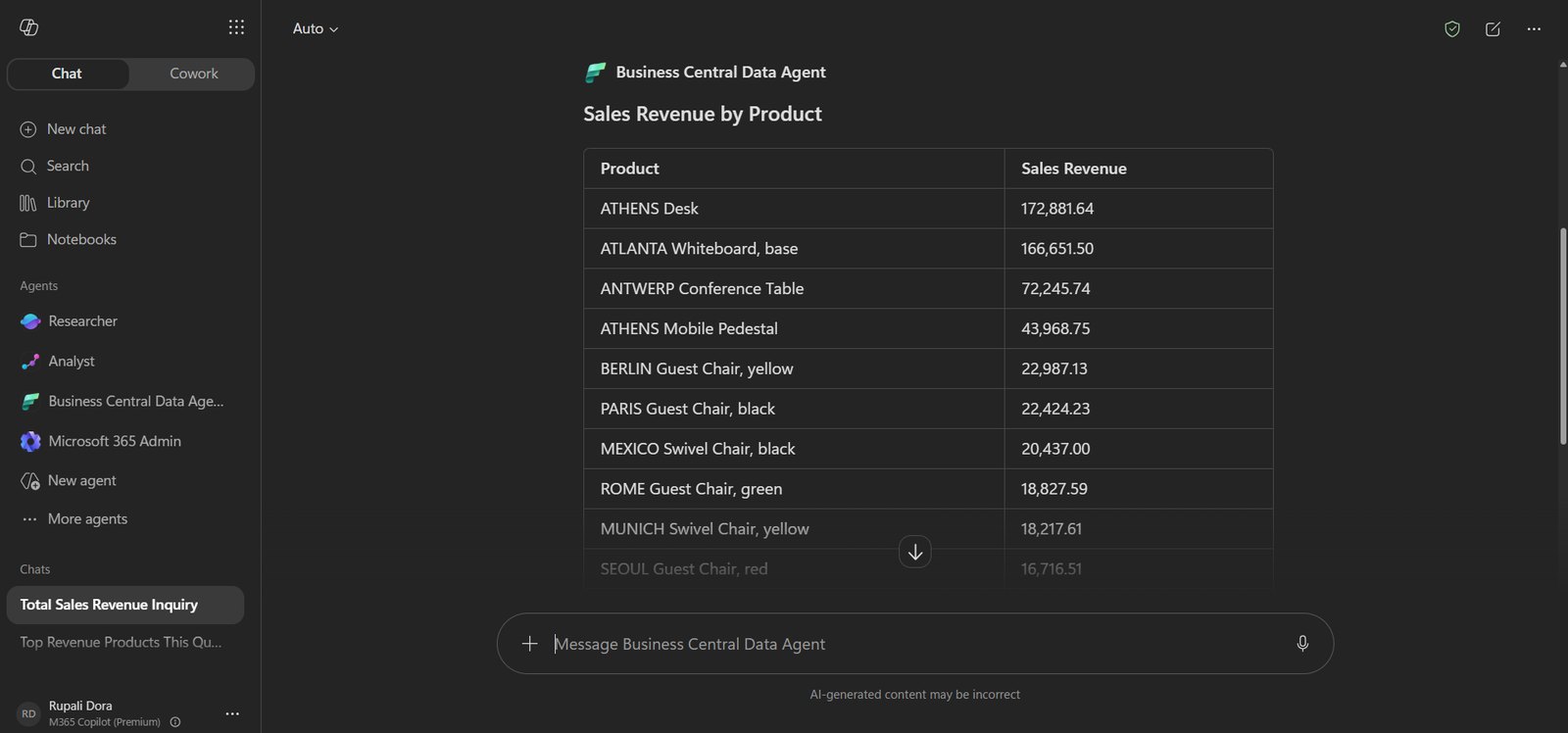Image resolution: width=1568 pixels, height=733 pixels.
Task: Click the green shield protection icon
Action: pyautogui.click(x=1452, y=29)
